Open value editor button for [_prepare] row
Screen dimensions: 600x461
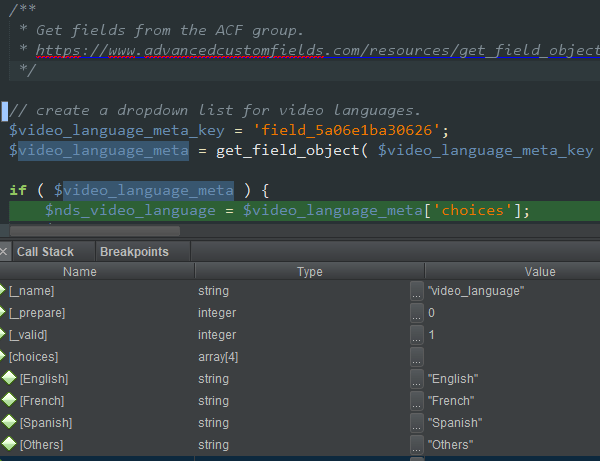point(417,313)
